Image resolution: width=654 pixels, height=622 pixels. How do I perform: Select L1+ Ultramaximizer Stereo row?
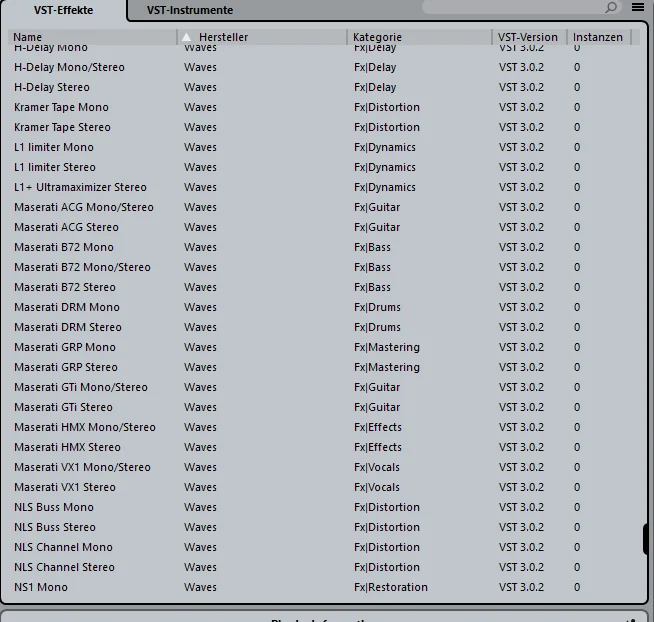[324, 187]
